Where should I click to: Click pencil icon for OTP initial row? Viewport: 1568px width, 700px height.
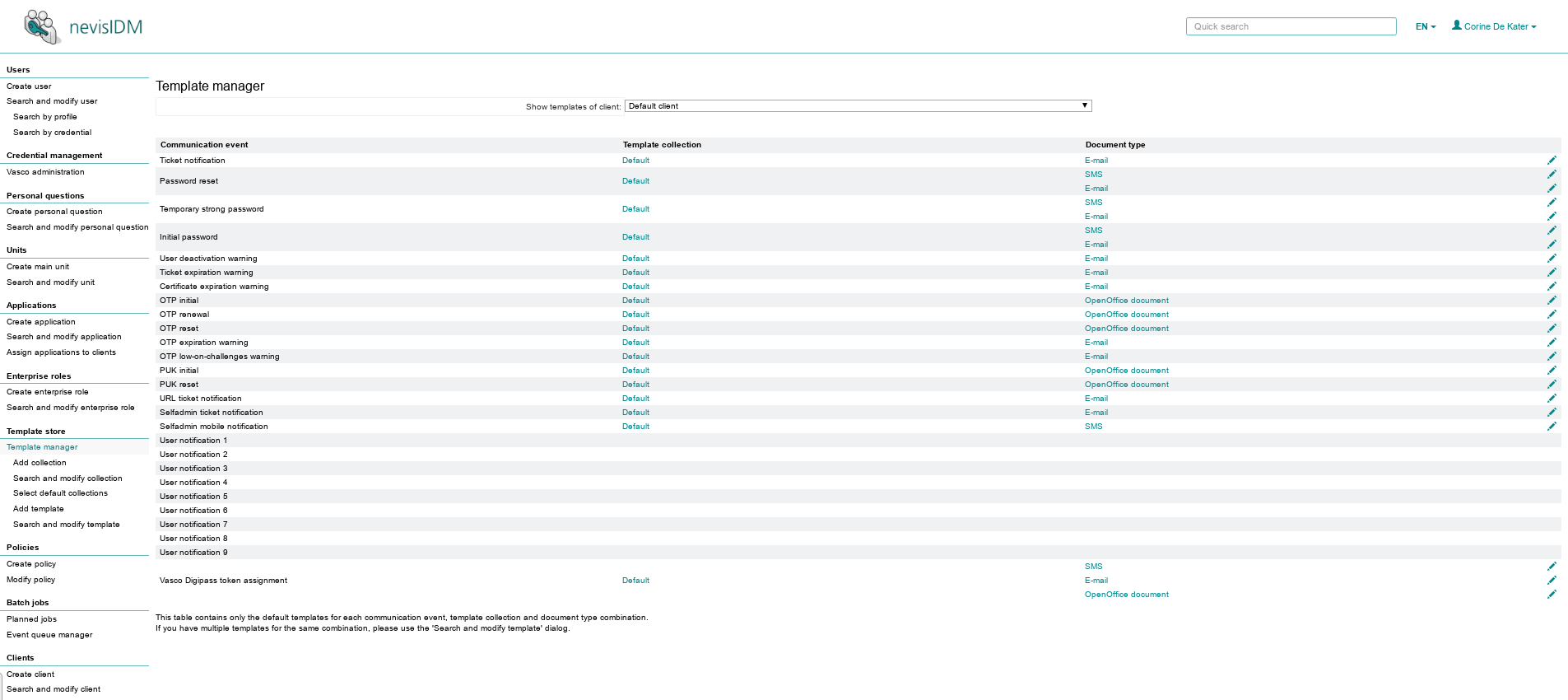[x=1552, y=301]
